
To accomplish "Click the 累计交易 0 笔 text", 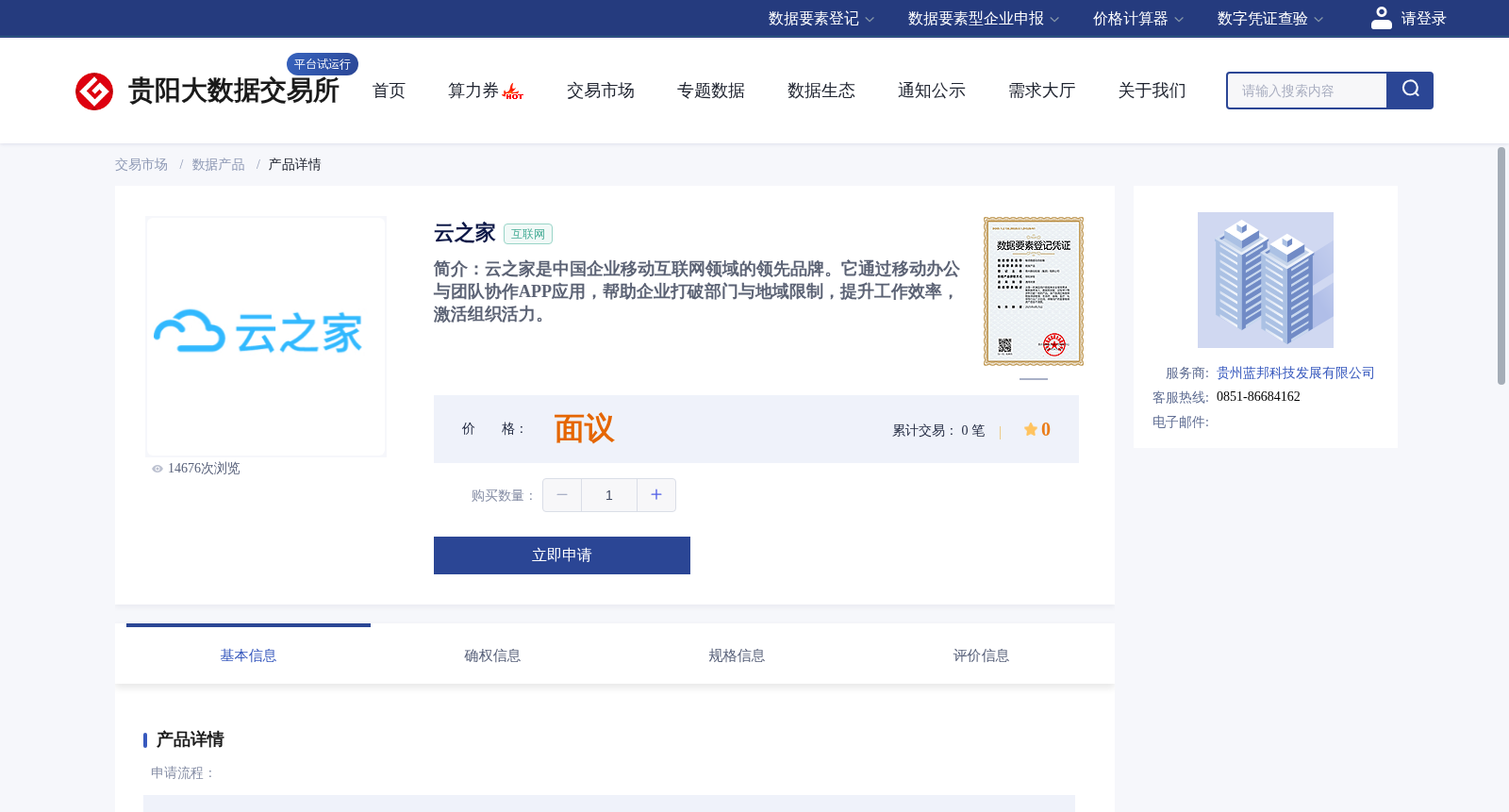I will 938,431.
